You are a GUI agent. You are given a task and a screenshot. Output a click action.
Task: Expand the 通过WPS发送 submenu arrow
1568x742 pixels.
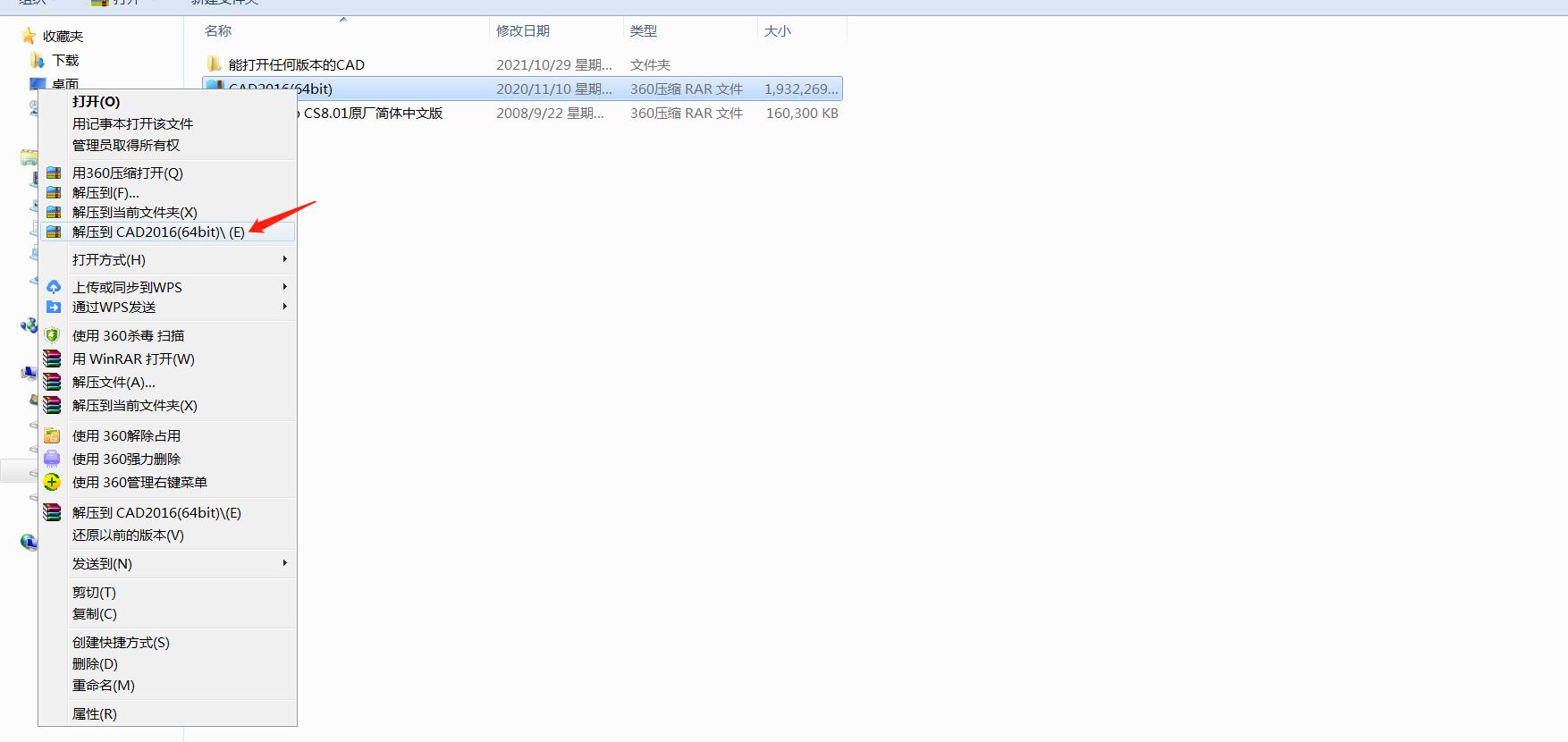284,307
